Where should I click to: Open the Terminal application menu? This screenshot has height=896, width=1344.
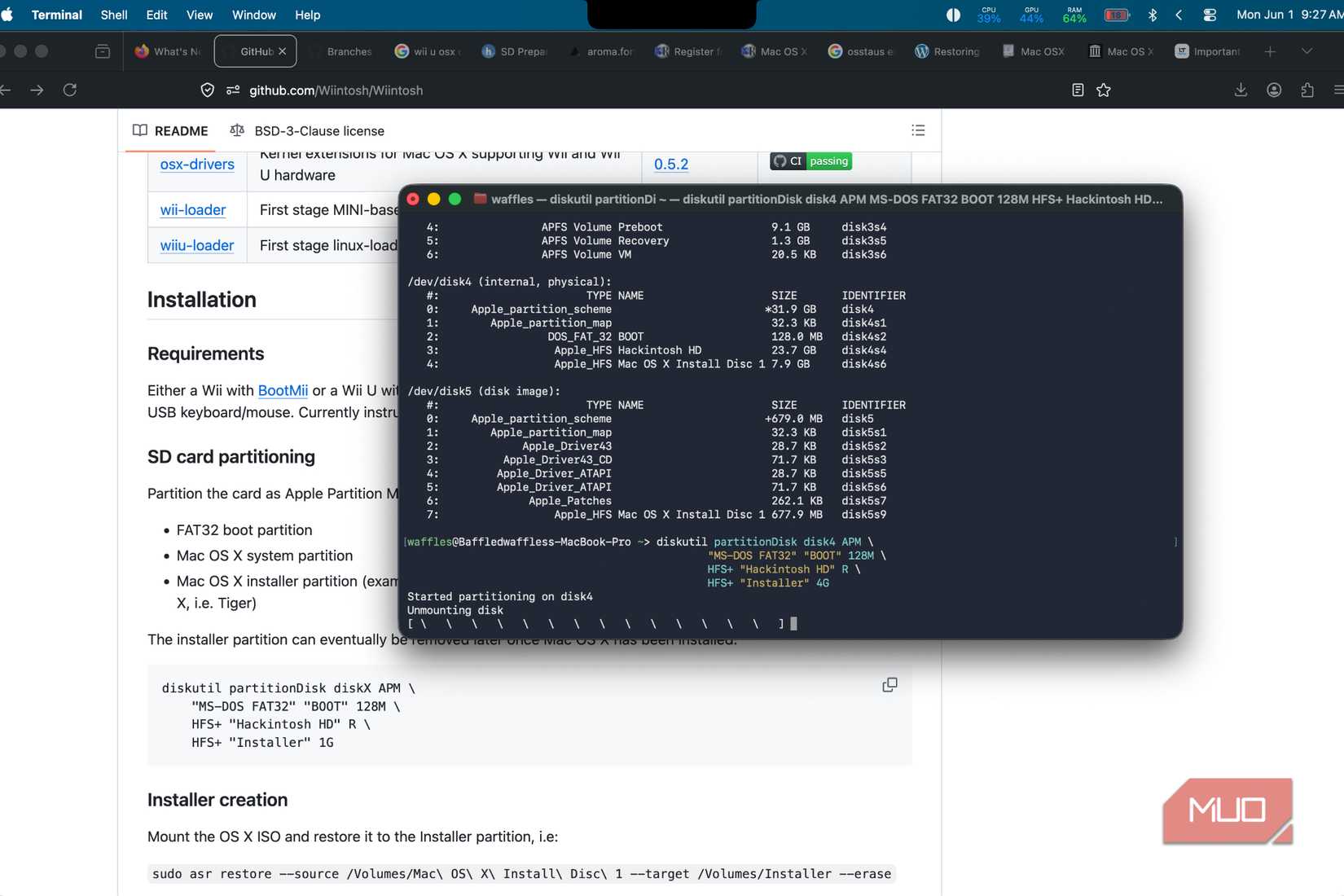tap(57, 15)
